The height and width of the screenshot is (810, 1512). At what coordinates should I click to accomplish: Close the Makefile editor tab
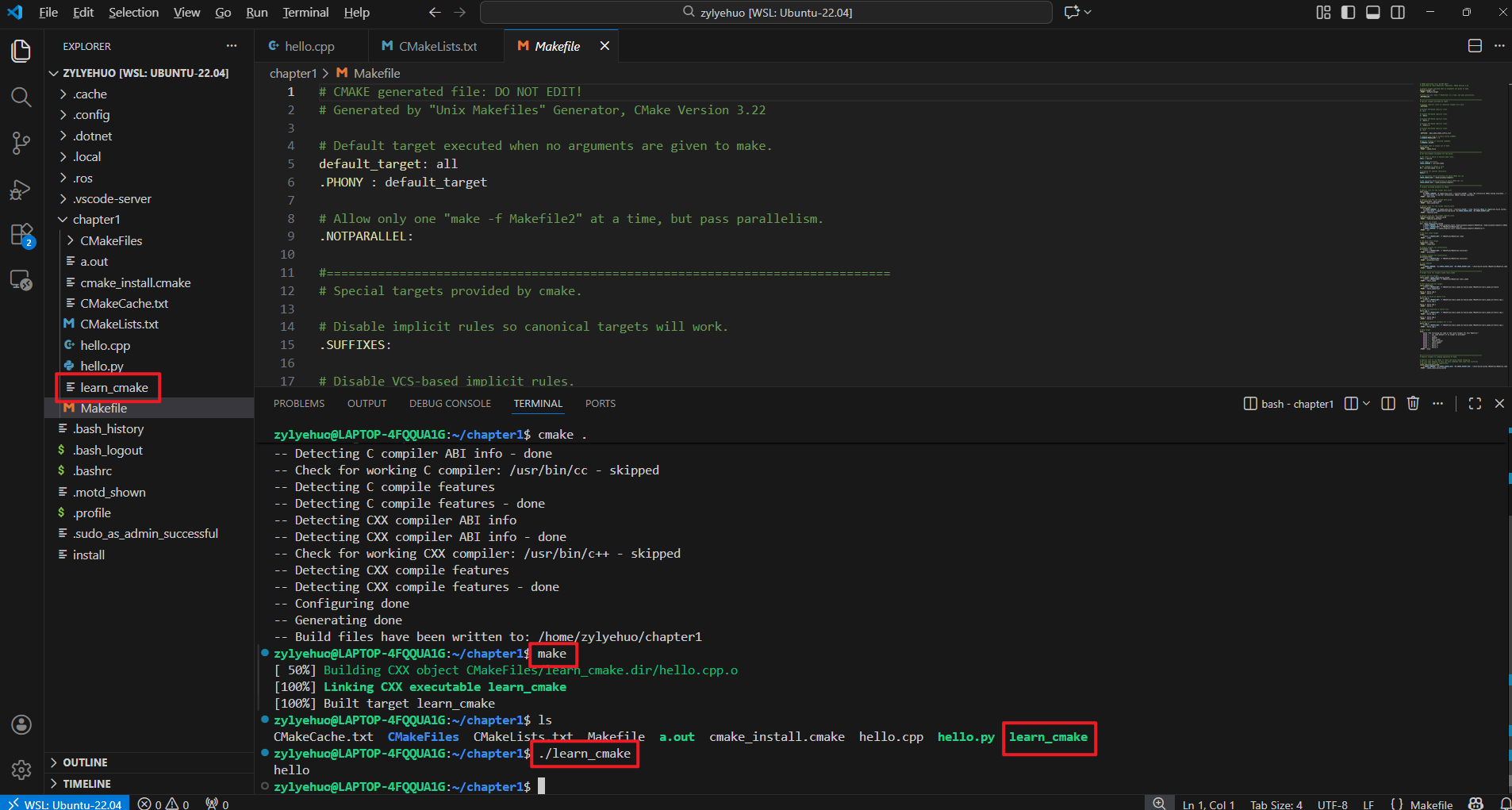point(604,46)
